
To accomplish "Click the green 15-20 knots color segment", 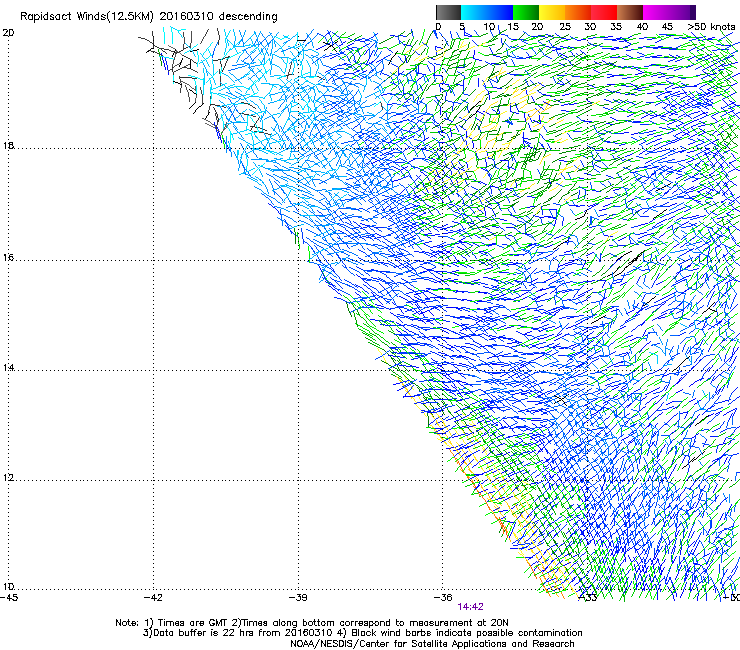I will point(526,12).
